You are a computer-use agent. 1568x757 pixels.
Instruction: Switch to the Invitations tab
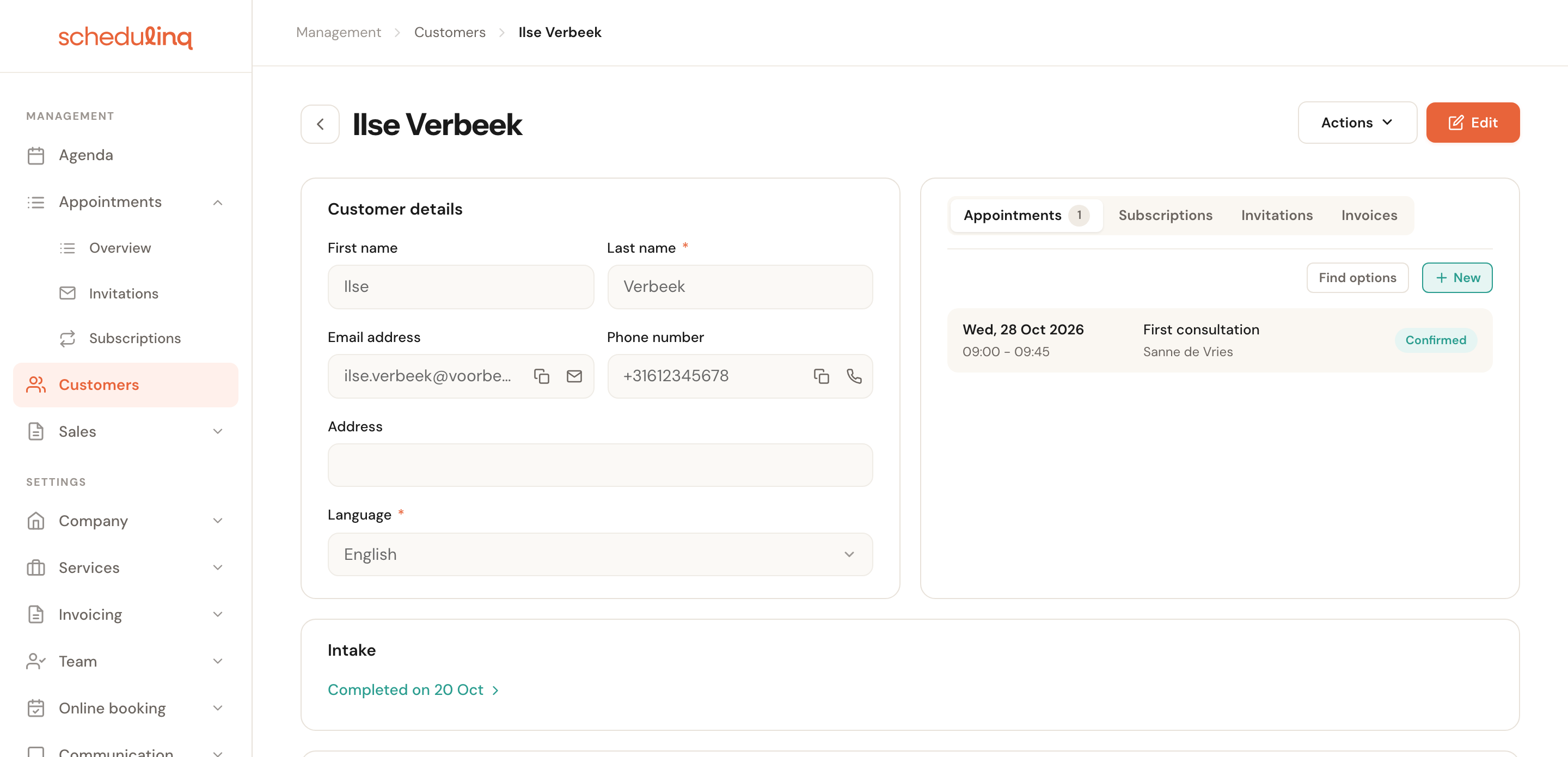1276,216
